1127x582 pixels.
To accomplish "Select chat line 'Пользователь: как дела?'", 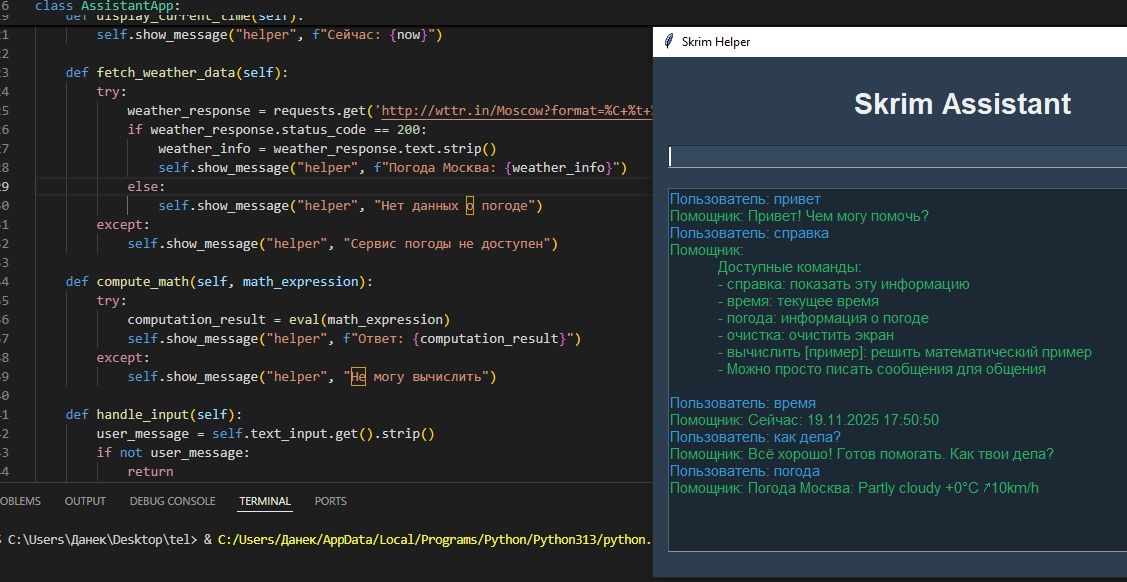I will [x=755, y=437].
